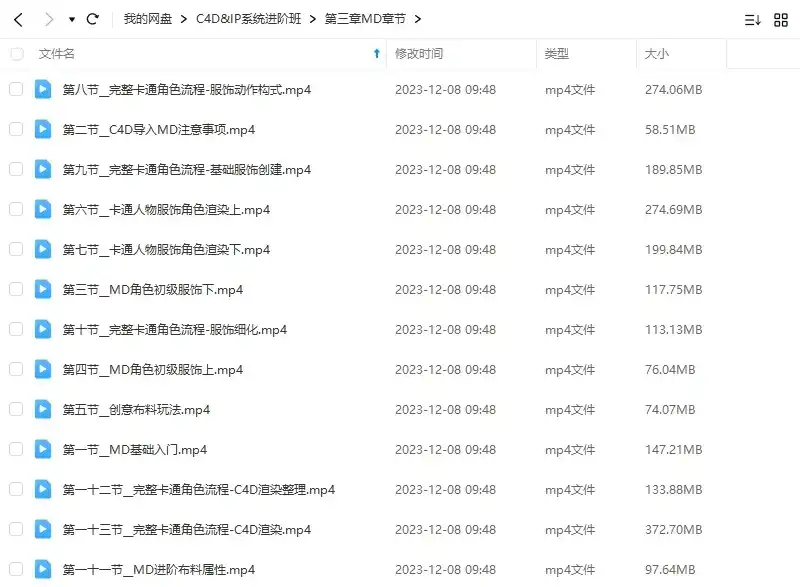Navigate to 我的网盘 via breadcrumb link
This screenshot has width=800, height=587.
(x=147, y=18)
